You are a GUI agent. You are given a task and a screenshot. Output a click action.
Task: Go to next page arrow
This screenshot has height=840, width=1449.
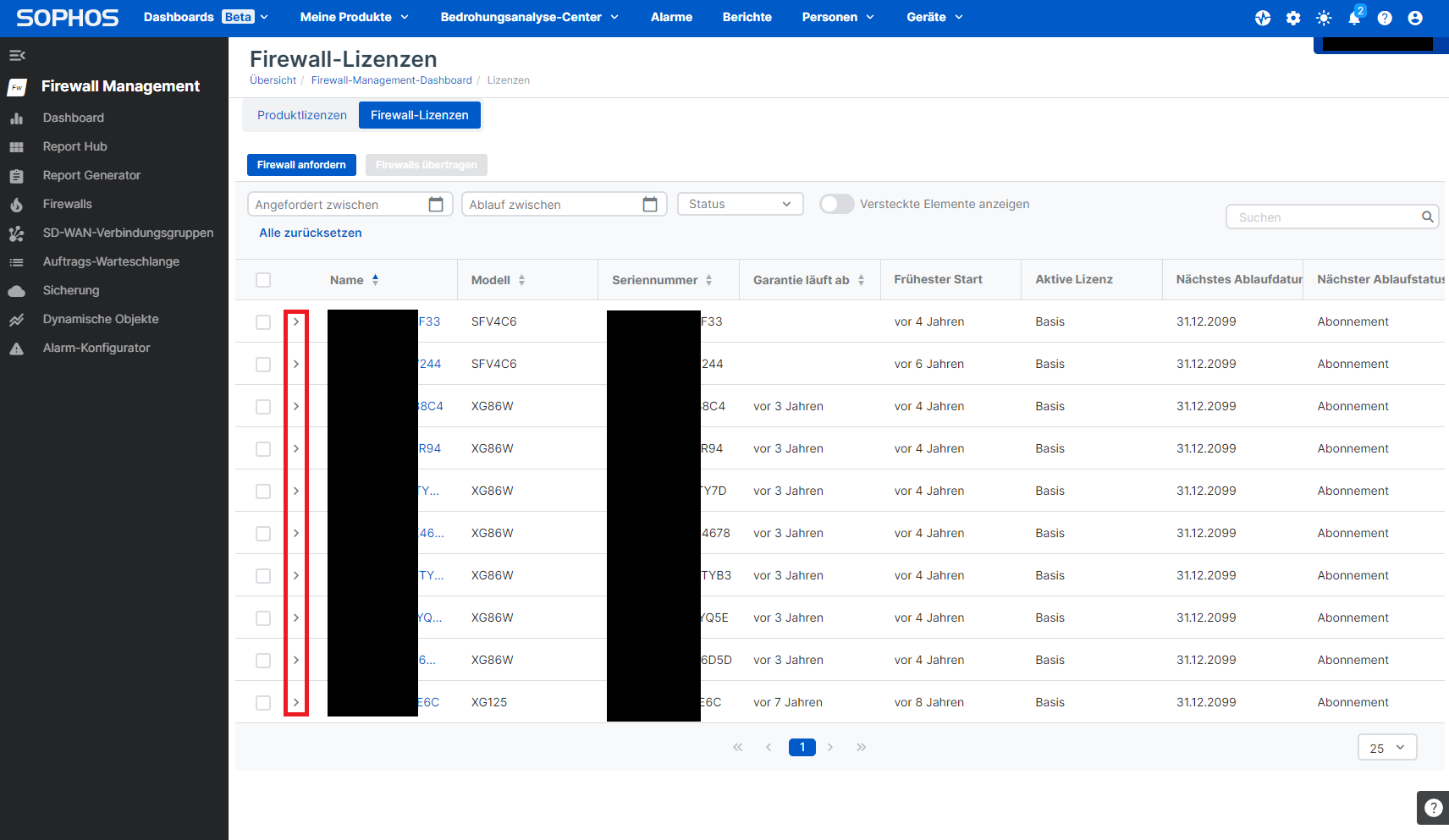pyautogui.click(x=830, y=747)
